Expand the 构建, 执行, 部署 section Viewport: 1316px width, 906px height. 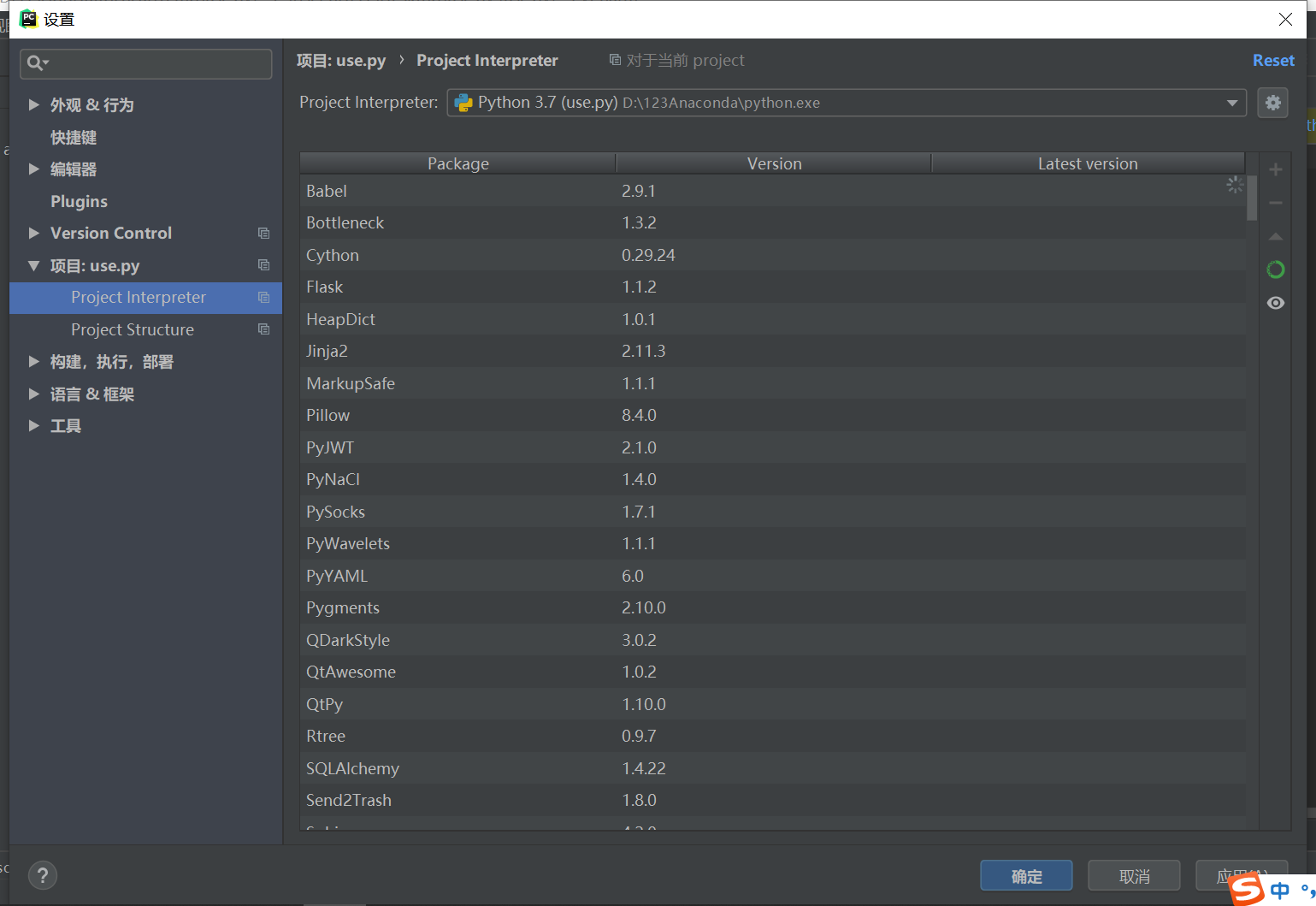point(33,361)
